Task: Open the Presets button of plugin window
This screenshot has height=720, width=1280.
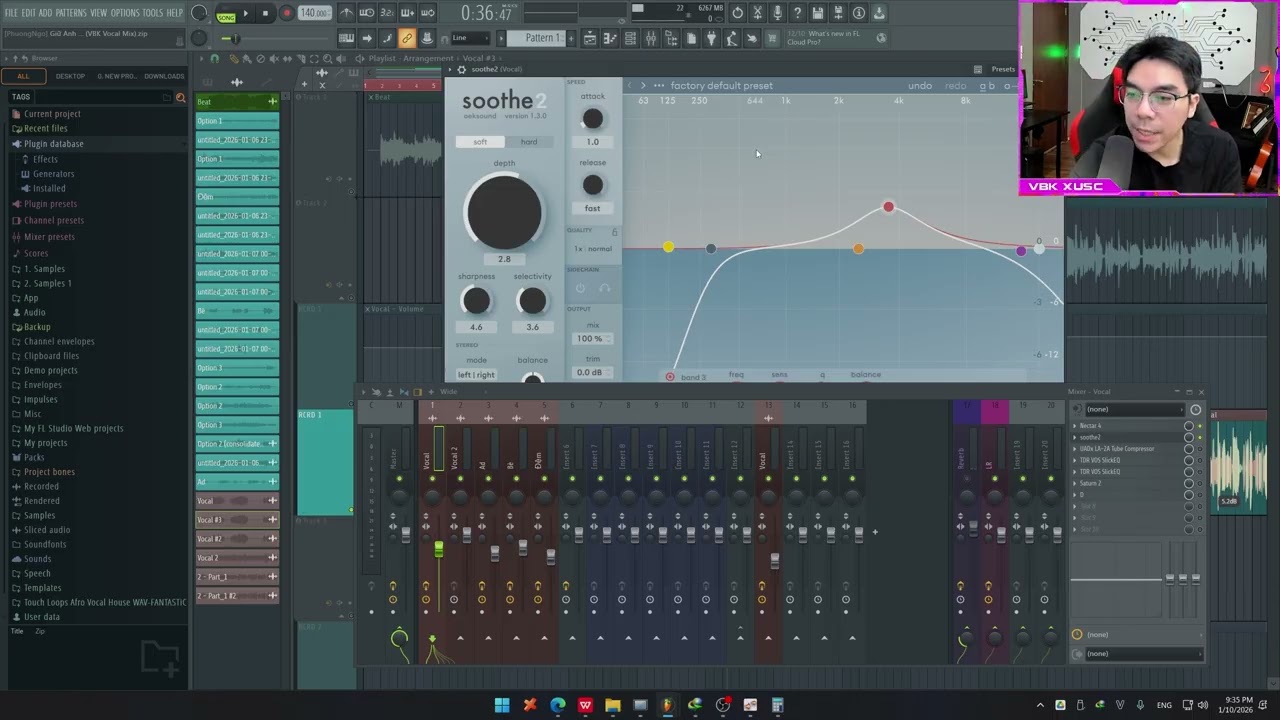Action: (x=1002, y=69)
